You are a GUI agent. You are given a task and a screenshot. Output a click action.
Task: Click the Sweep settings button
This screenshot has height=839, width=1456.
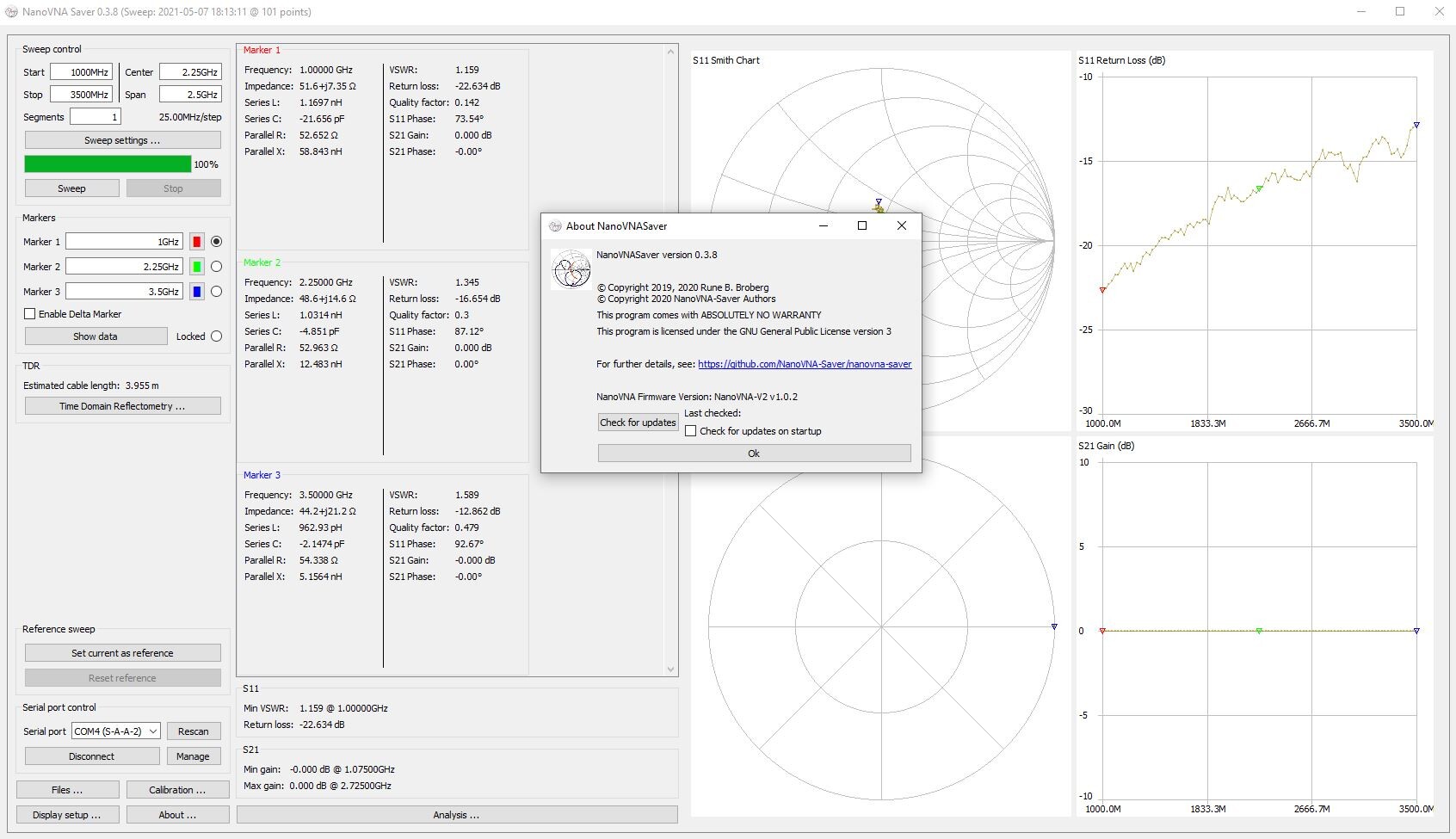pyautogui.click(x=122, y=140)
